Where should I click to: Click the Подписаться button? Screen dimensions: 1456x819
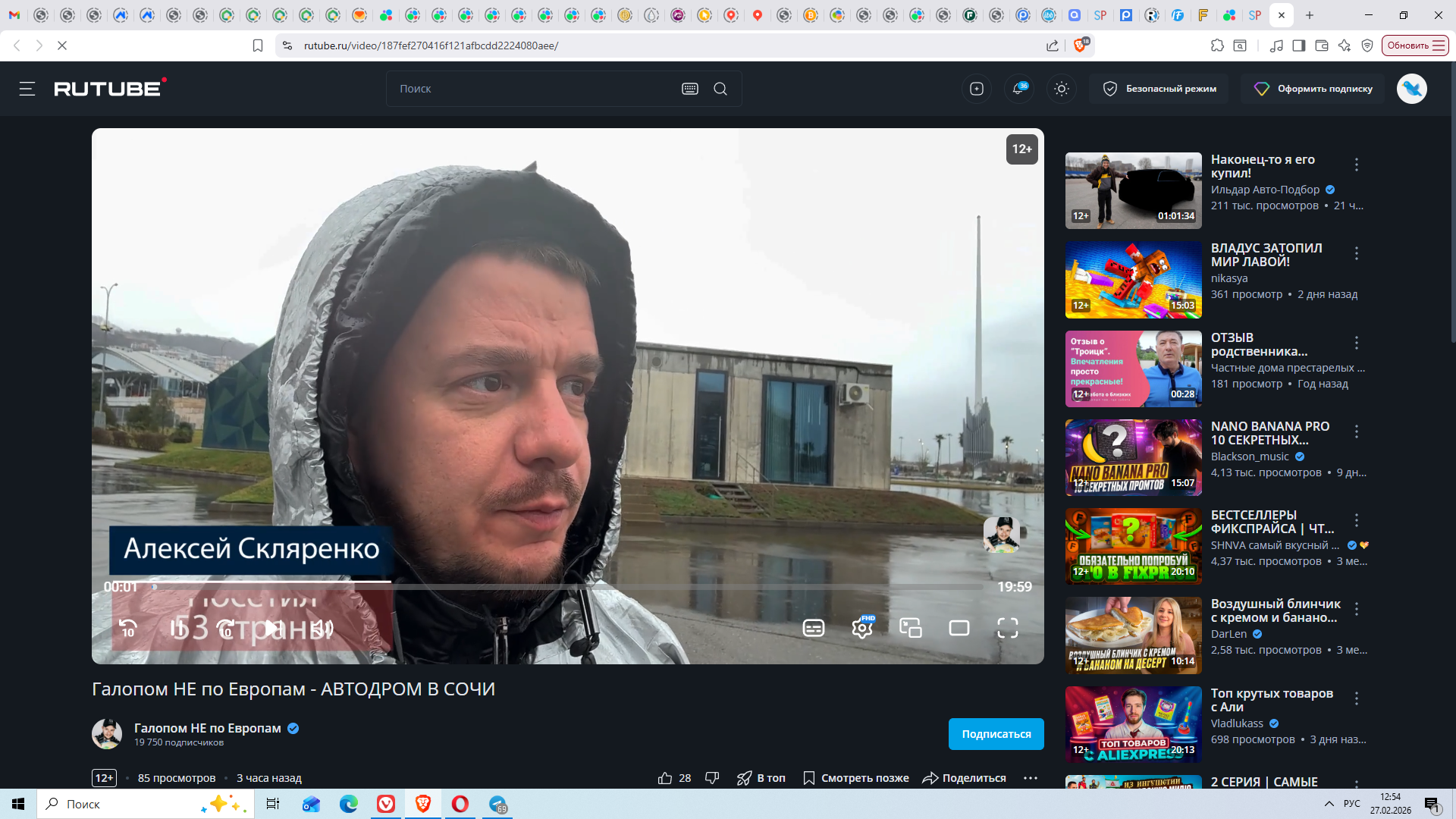pos(996,734)
